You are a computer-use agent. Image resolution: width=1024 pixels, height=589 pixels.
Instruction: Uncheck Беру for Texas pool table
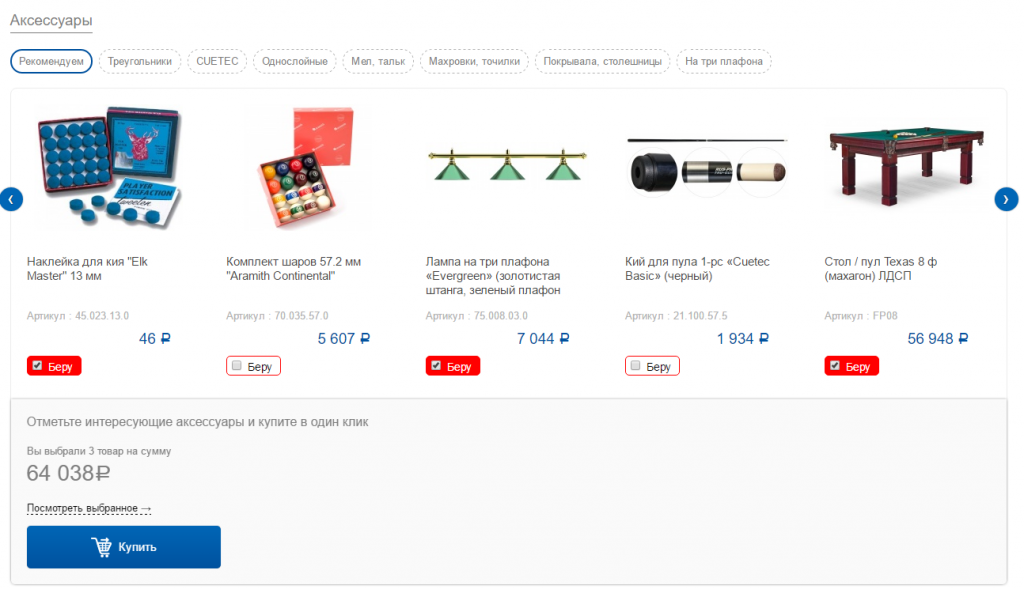(x=852, y=366)
